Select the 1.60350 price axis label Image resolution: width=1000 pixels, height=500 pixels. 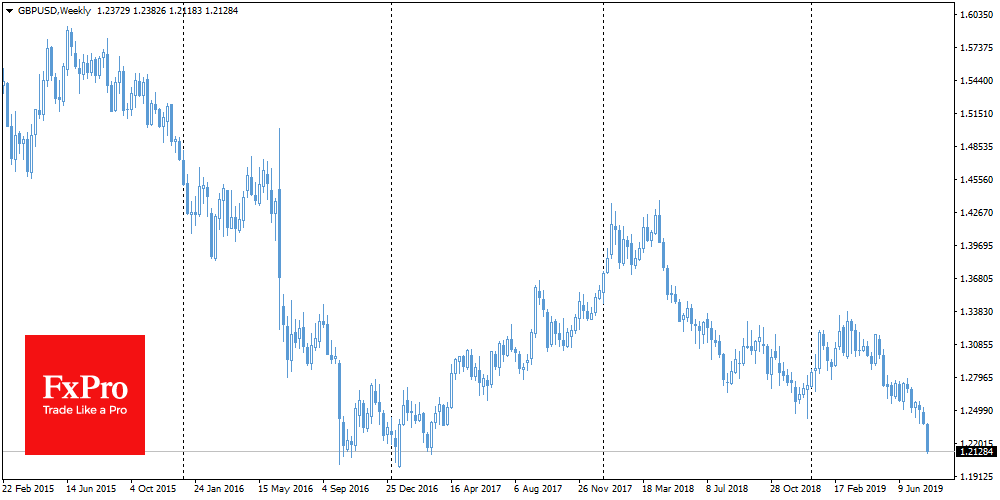pyautogui.click(x=976, y=15)
